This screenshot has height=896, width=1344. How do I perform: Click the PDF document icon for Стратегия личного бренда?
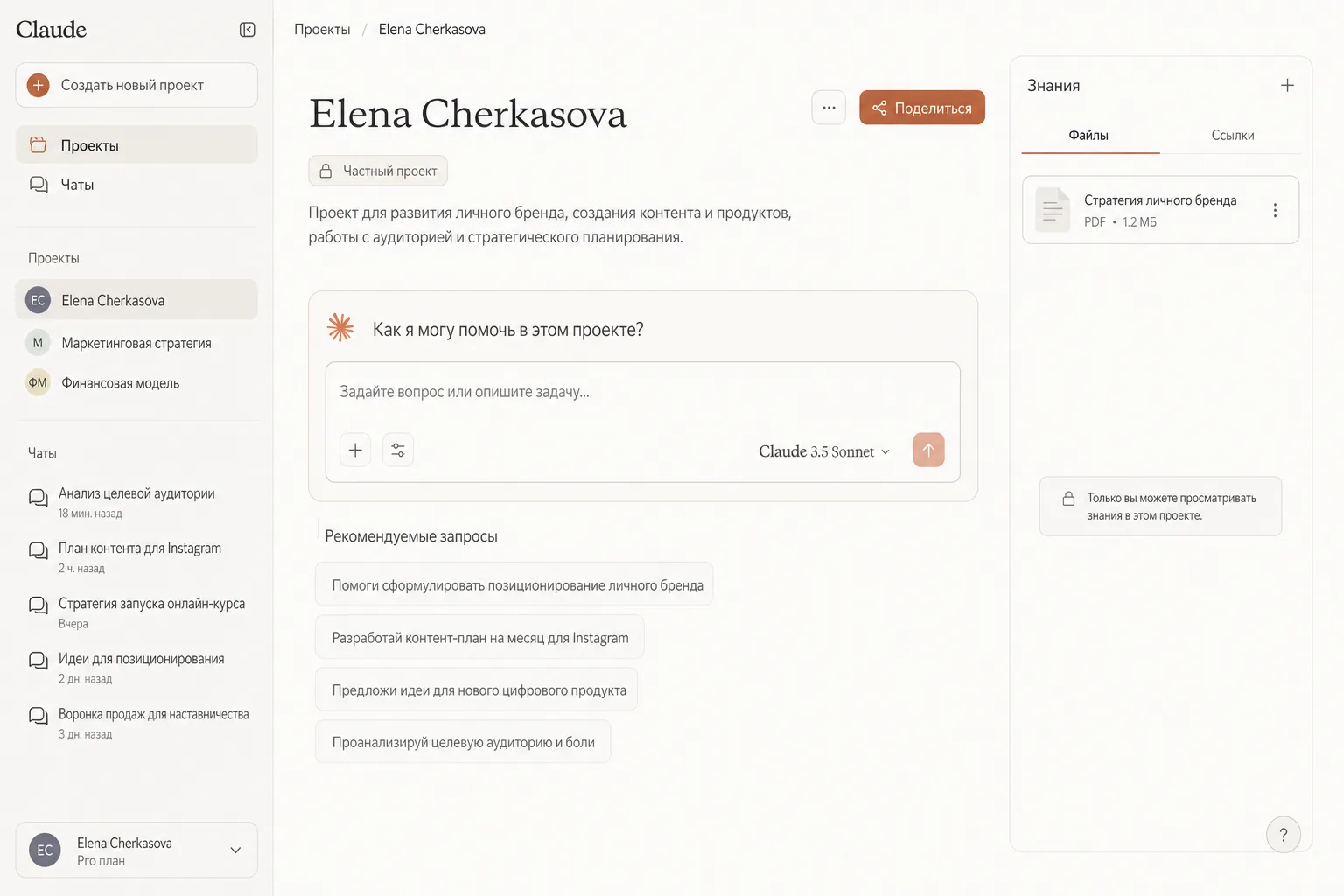(x=1053, y=210)
